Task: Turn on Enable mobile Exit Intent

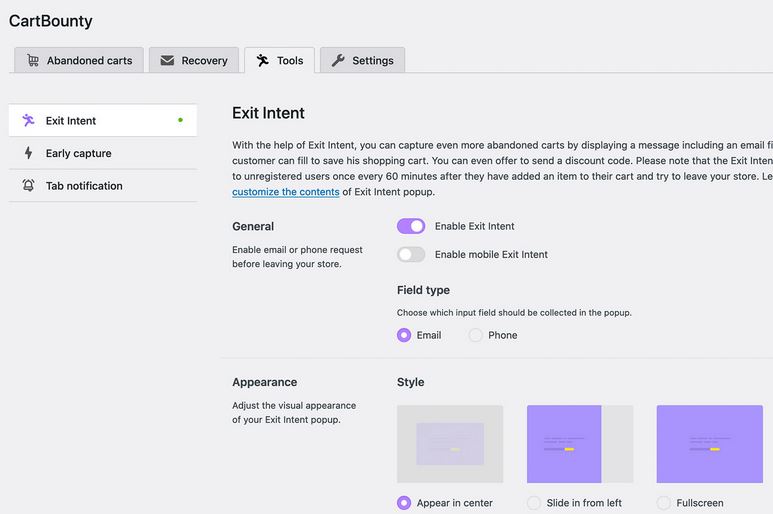Action: click(x=411, y=254)
